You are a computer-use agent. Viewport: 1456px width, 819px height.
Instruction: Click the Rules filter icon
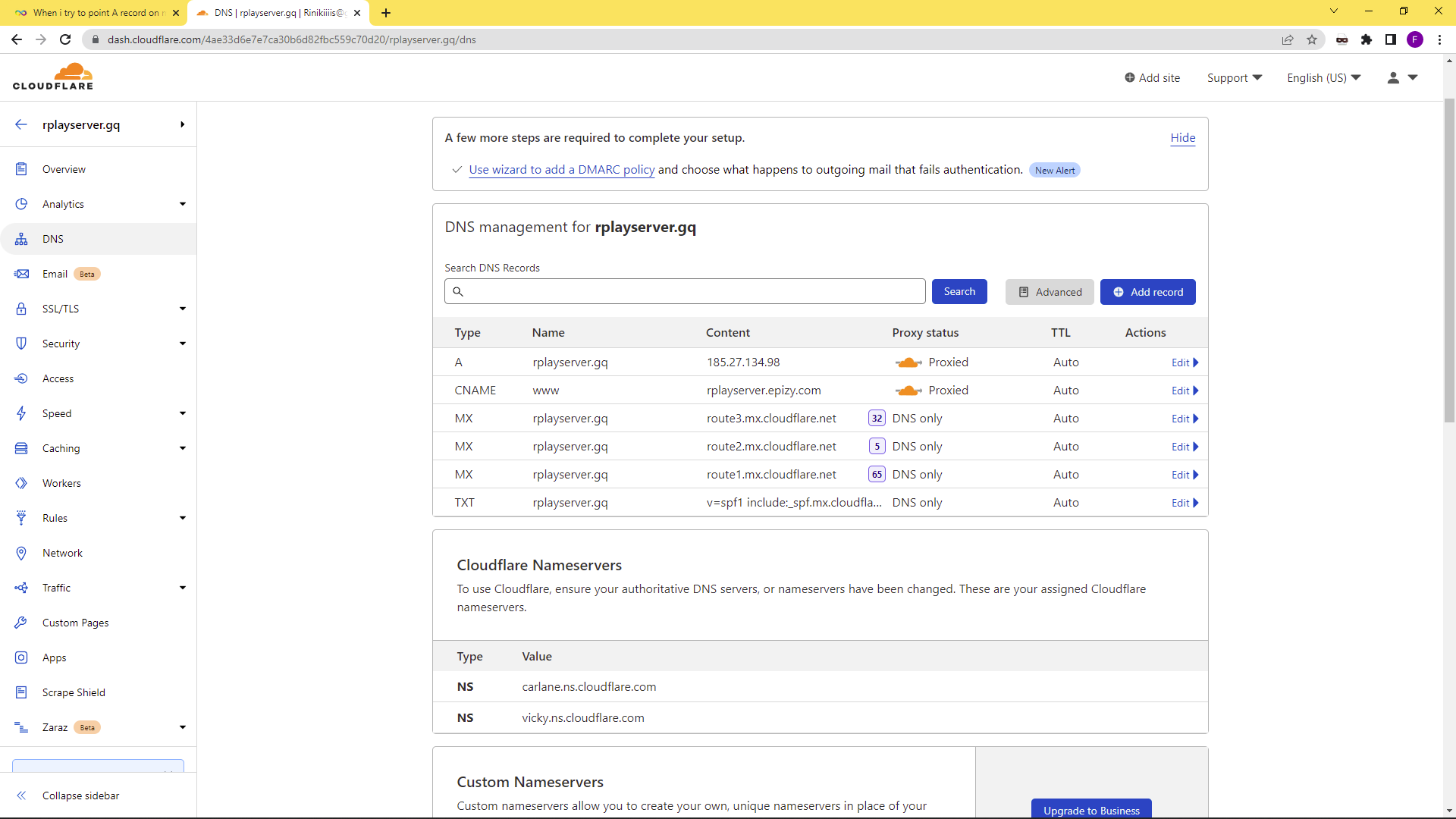pyautogui.click(x=21, y=518)
